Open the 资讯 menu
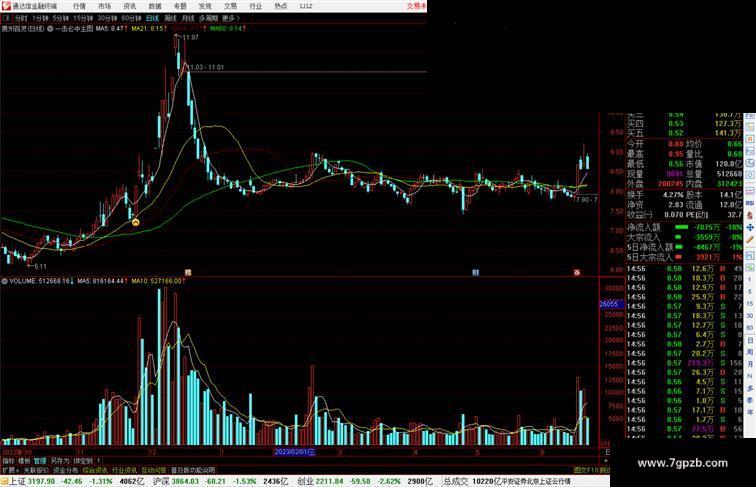 pos(129,6)
